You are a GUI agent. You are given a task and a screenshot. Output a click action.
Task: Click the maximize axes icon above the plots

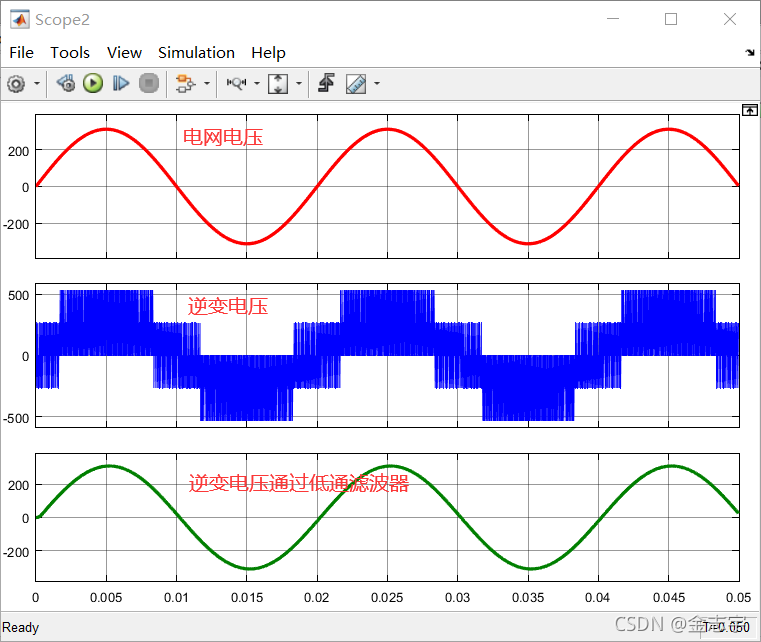click(749, 110)
